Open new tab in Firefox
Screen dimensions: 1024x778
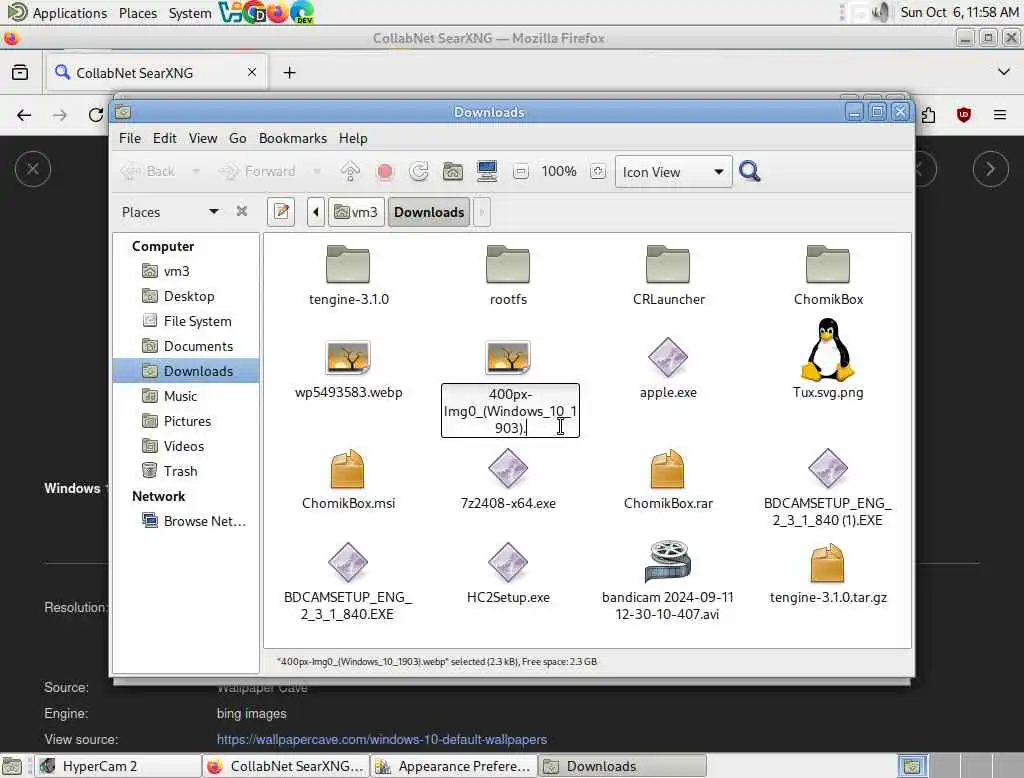coord(289,73)
